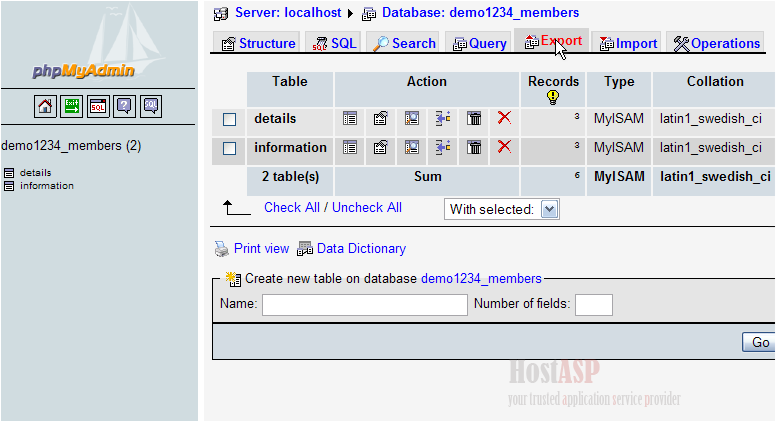Search the information table icon
Viewport: 776px width, 422px height.
412,147
